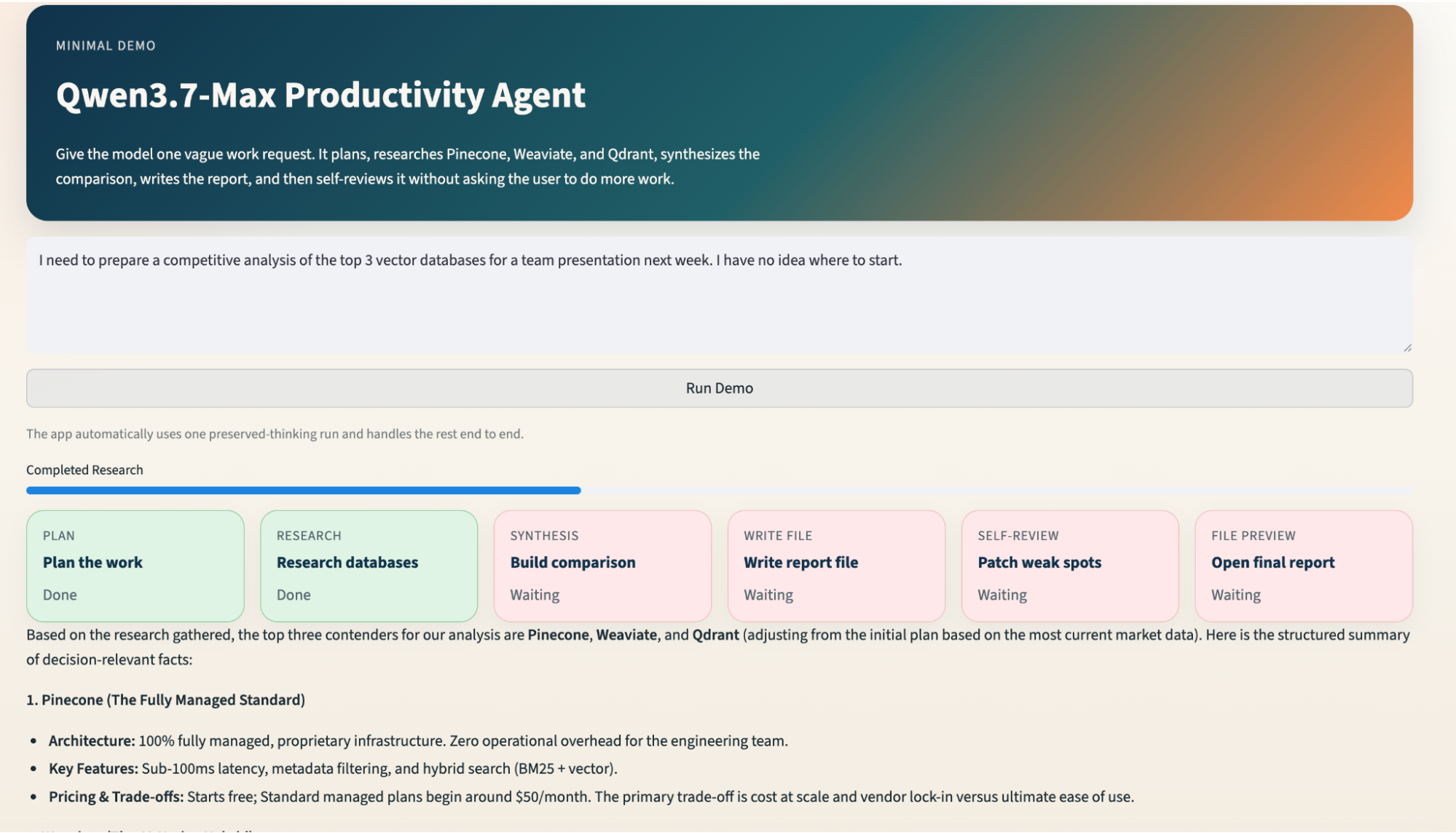Click the textarea resize handle corner
The width and height of the screenshot is (1456, 833).
1407,348
